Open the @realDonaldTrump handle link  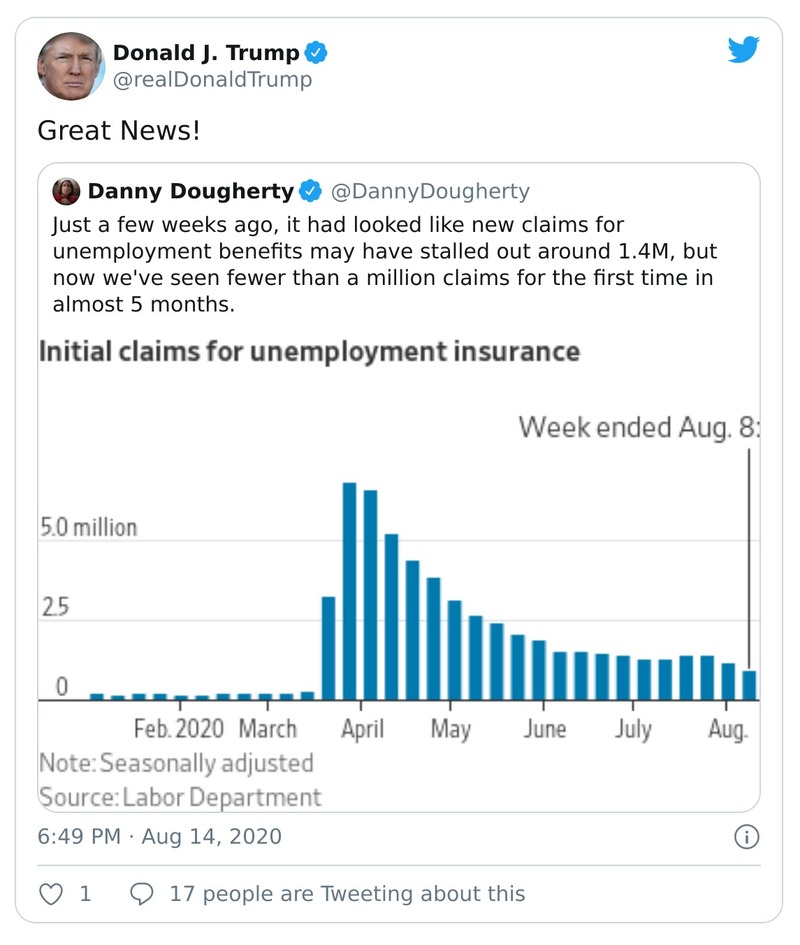click(212, 80)
